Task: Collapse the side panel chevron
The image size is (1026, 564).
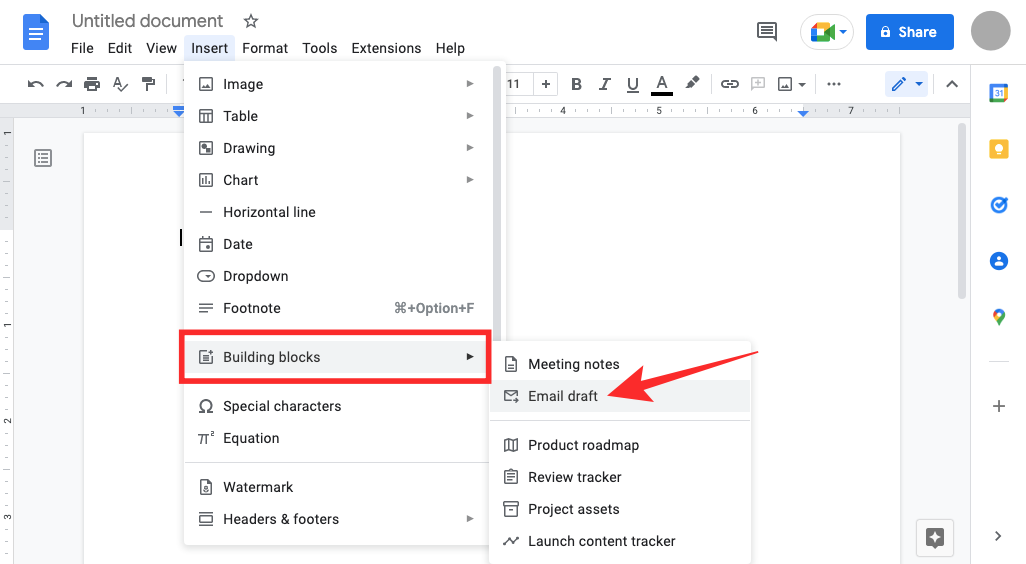Action: click(998, 536)
